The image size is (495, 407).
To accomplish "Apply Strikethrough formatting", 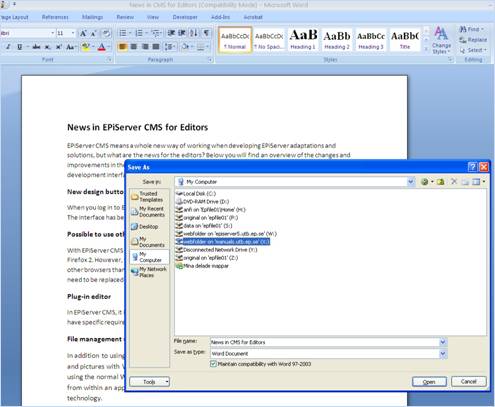I will (36, 47).
